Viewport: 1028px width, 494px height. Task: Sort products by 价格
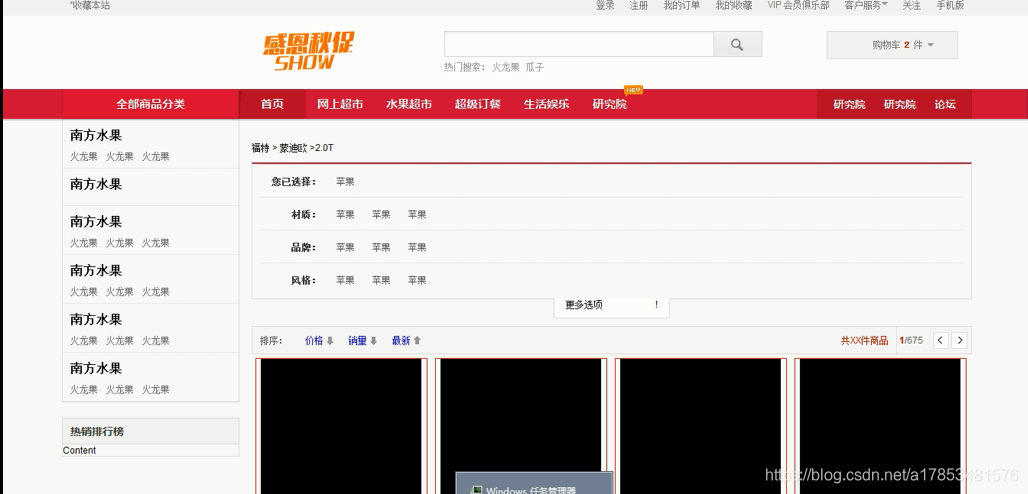click(319, 340)
